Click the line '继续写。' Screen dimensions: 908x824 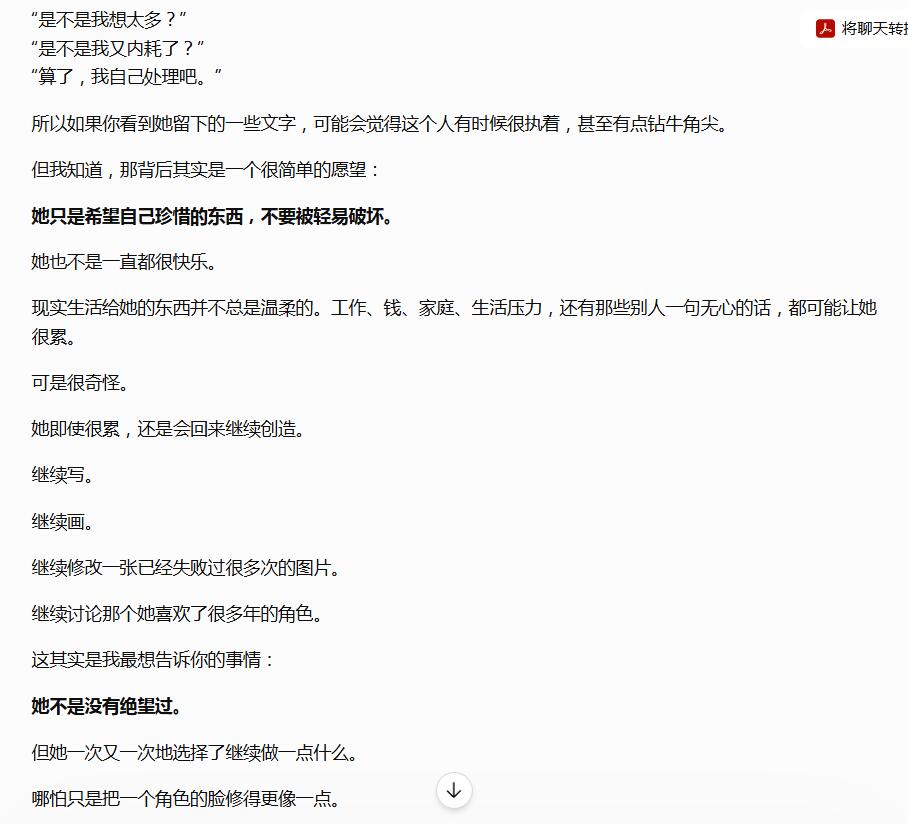[63, 475]
